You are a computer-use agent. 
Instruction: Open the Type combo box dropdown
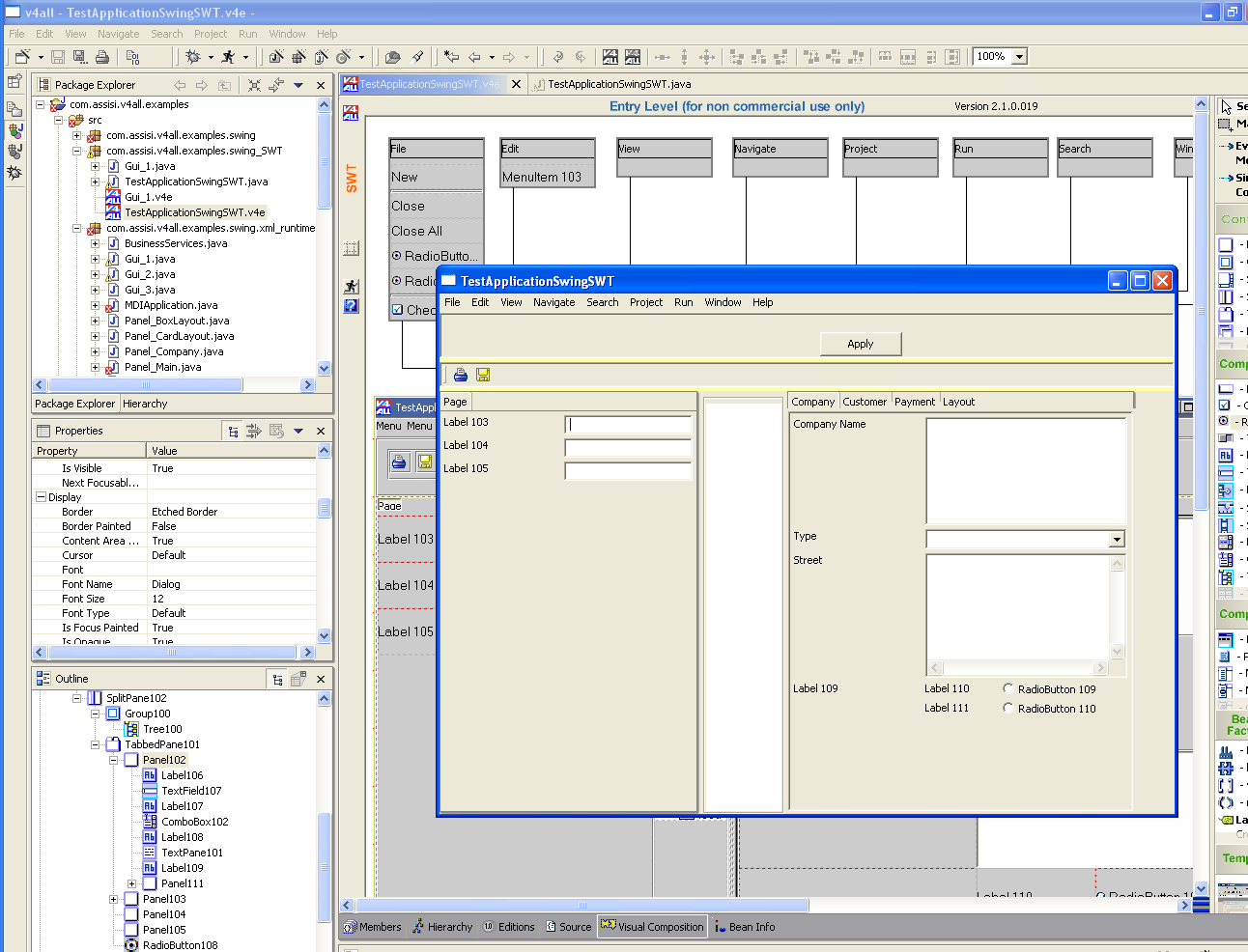pyautogui.click(x=1117, y=540)
